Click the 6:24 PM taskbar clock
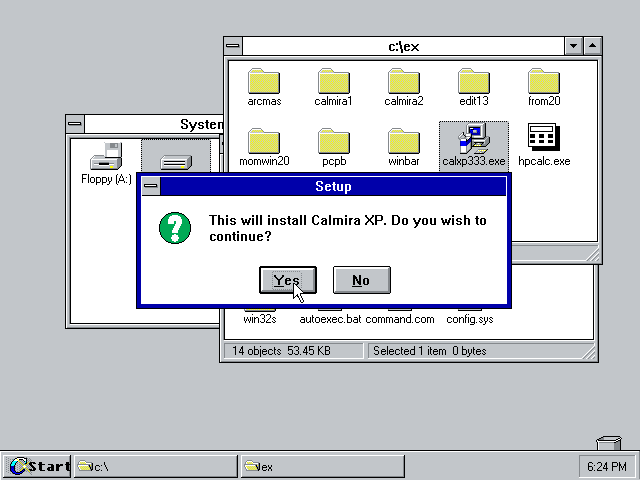This screenshot has width=640, height=480. coord(606,466)
